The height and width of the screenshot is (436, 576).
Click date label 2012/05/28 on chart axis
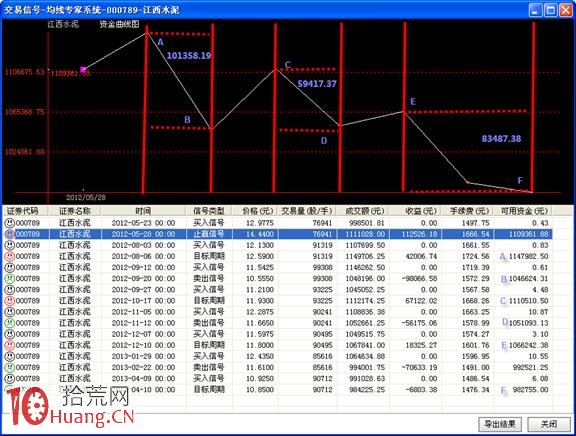86,197
